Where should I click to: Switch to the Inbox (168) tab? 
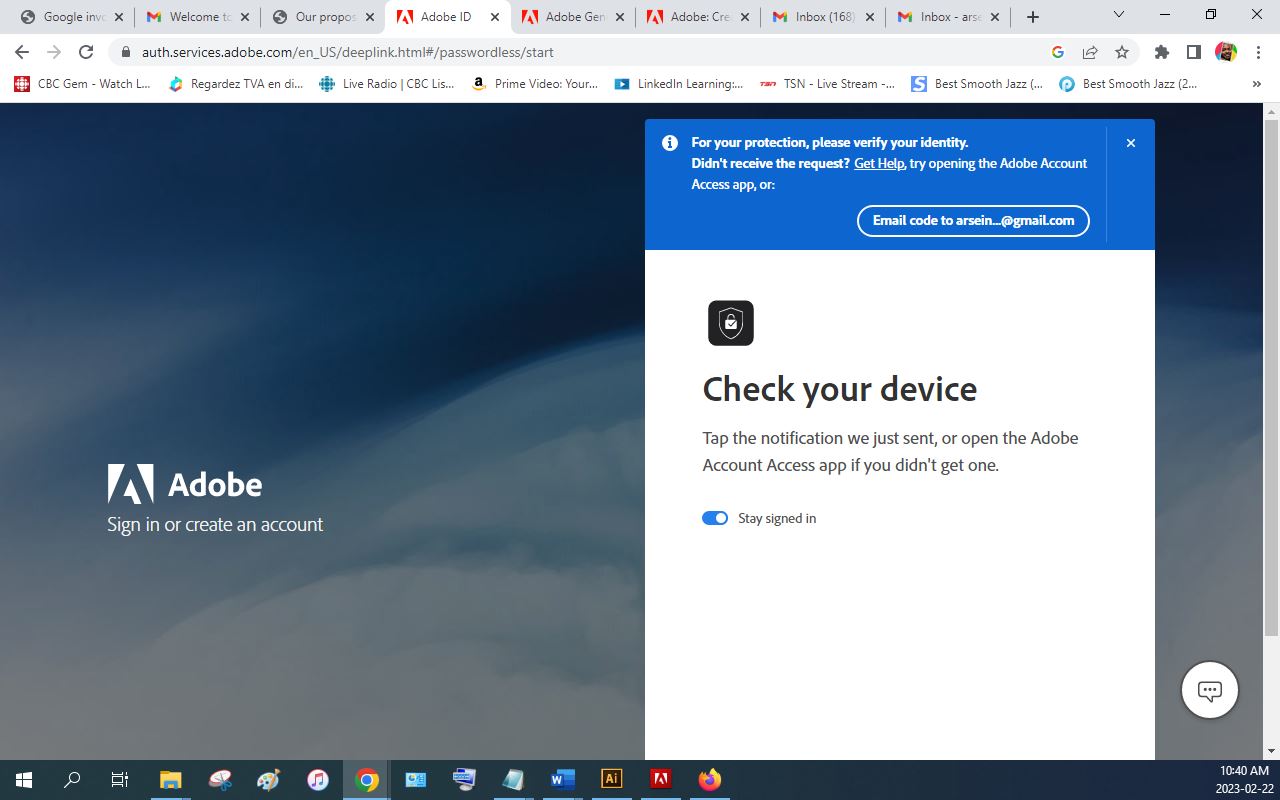coord(822,17)
